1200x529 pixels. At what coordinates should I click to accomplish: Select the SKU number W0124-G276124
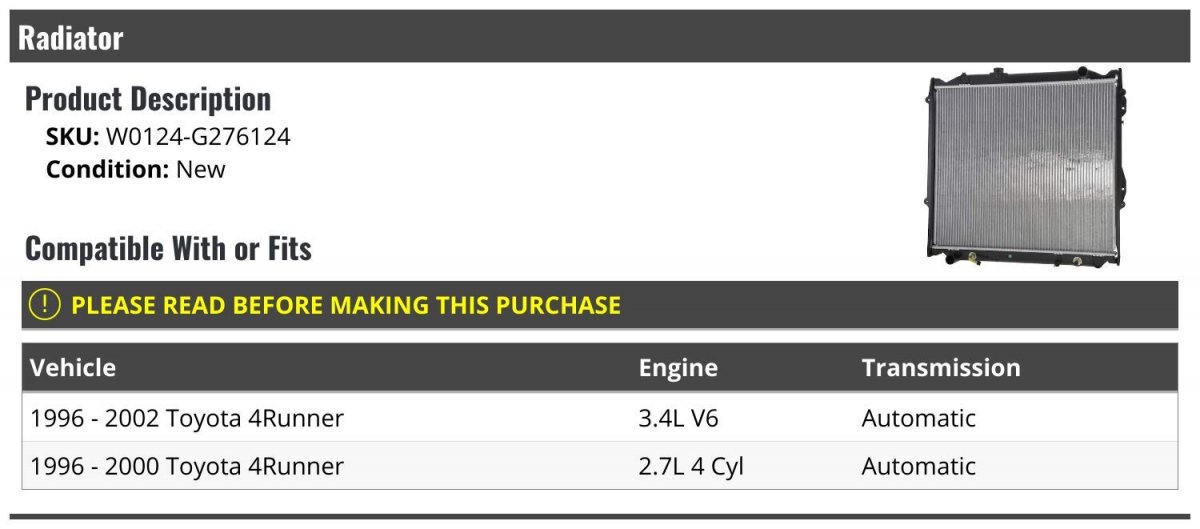pos(198,137)
